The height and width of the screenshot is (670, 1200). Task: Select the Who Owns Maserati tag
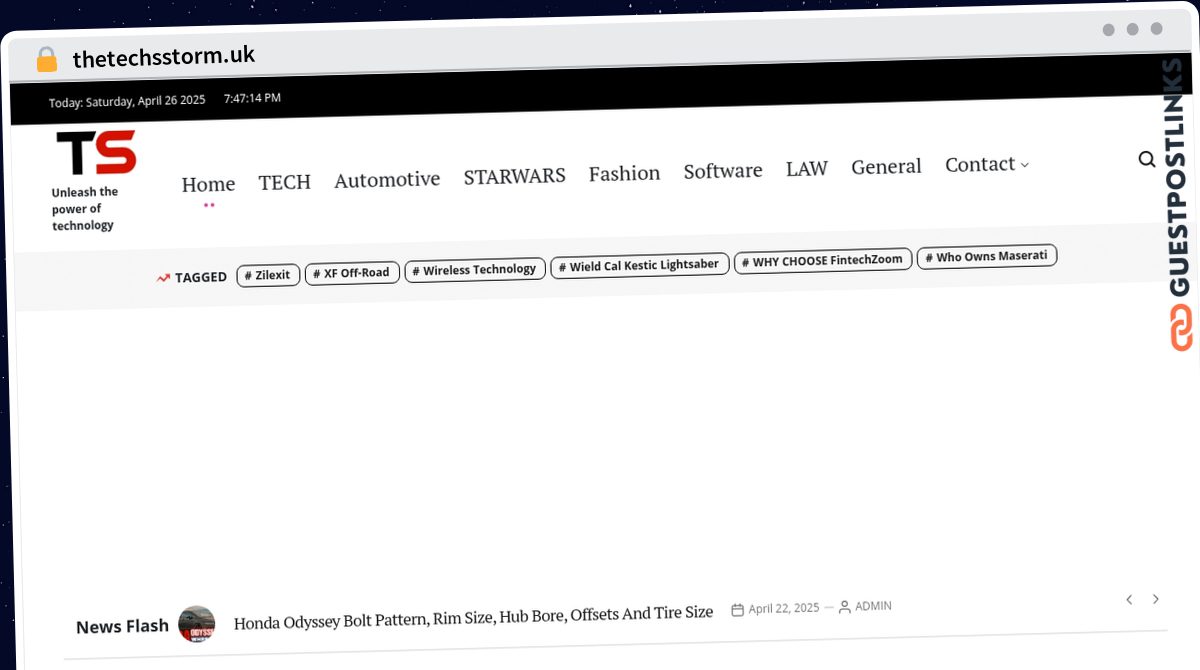(x=986, y=257)
